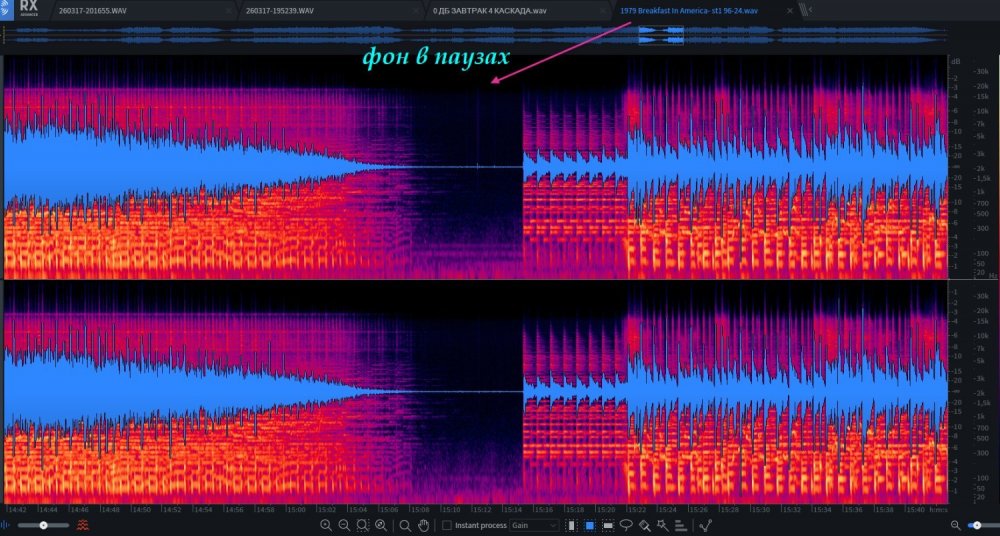
Task: Select the Frequency selection tool
Action: point(607,525)
